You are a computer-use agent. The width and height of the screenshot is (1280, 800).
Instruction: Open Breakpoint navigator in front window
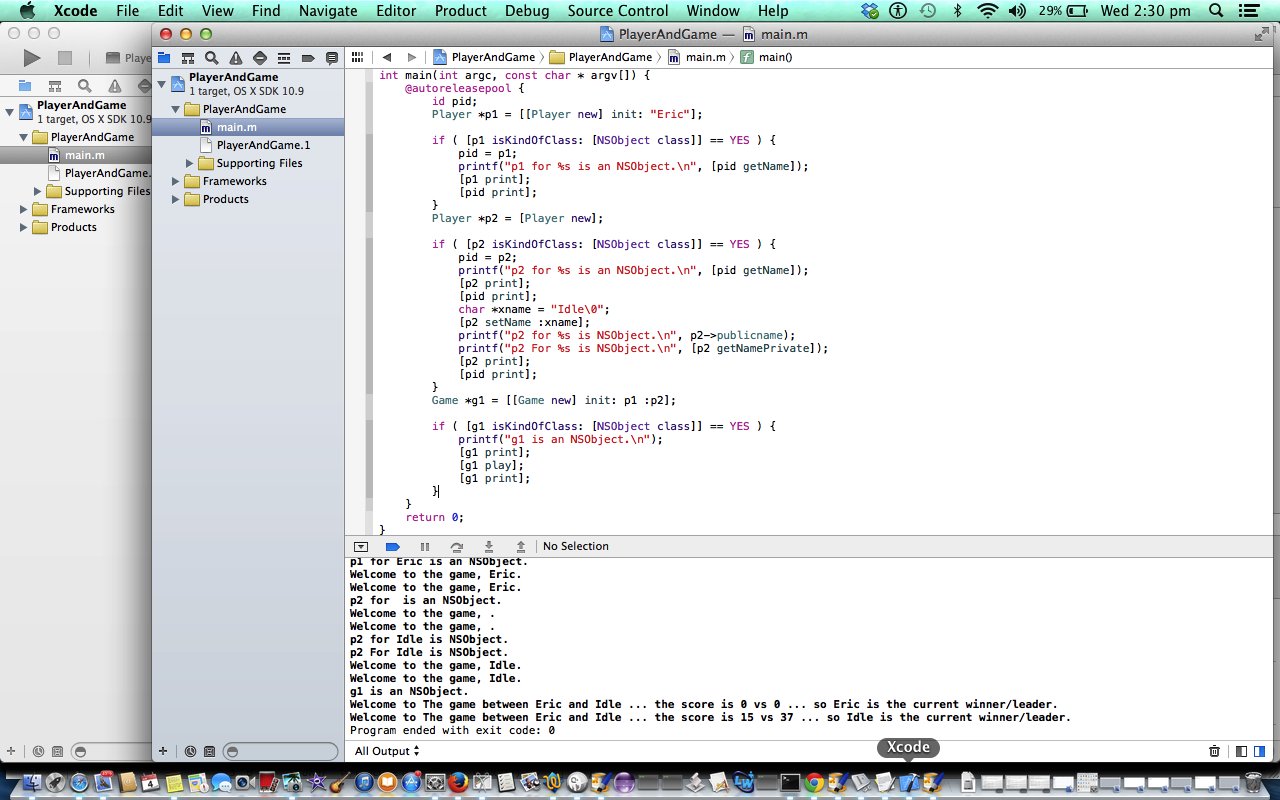(x=308, y=58)
